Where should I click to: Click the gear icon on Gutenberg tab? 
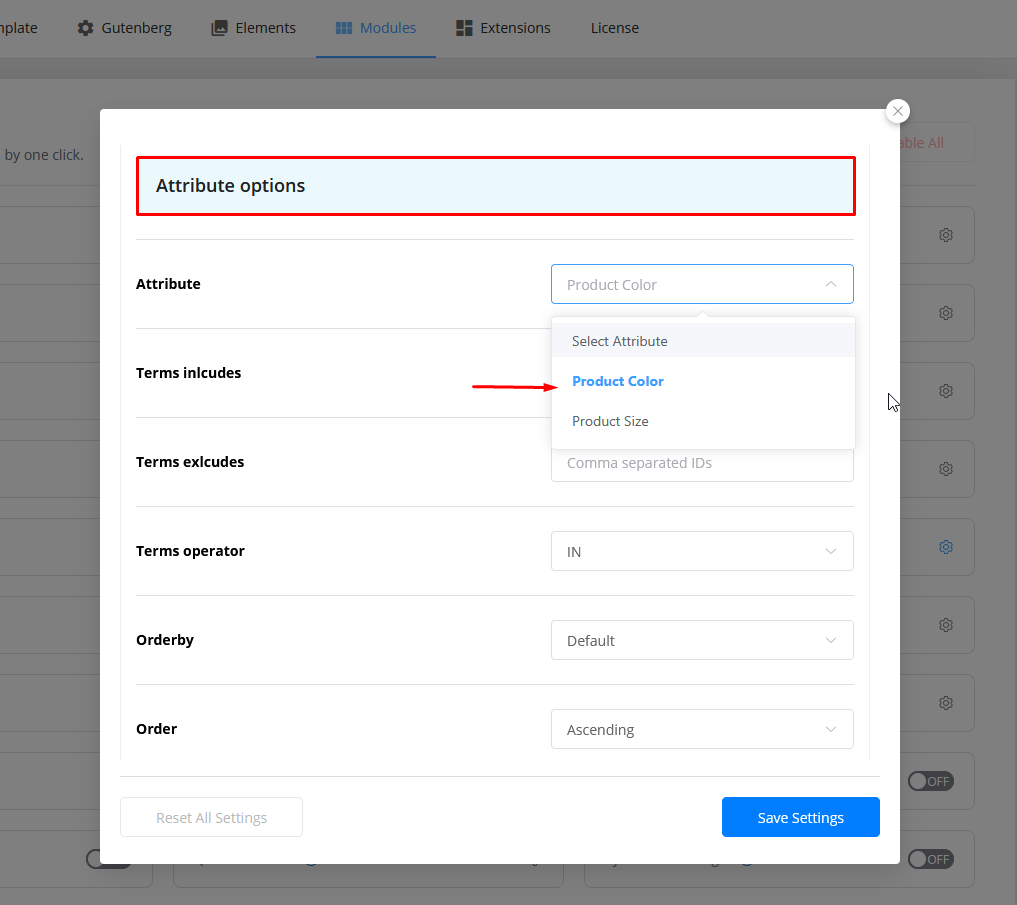(x=86, y=28)
